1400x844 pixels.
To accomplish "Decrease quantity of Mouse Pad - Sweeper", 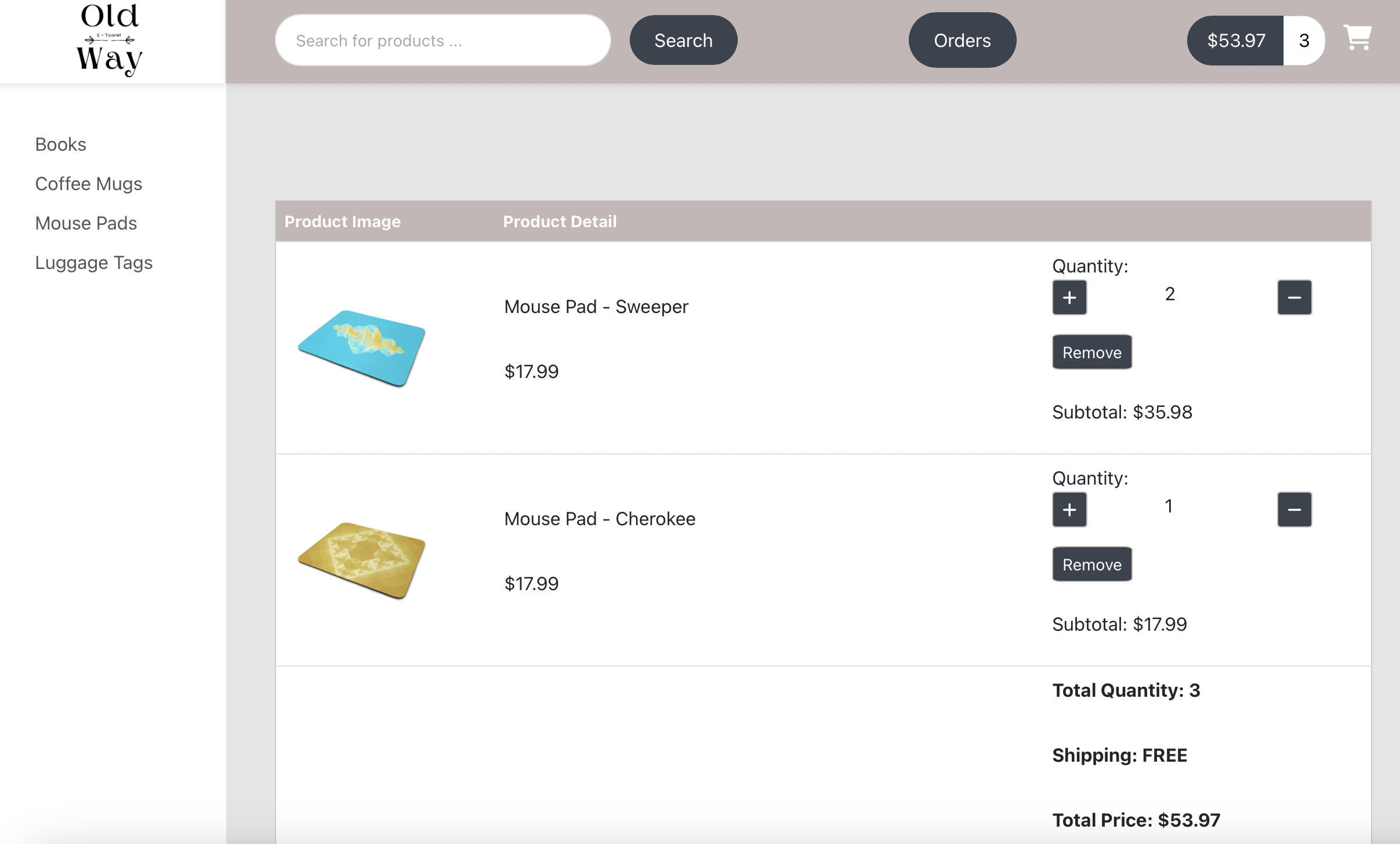I will pos(1294,297).
